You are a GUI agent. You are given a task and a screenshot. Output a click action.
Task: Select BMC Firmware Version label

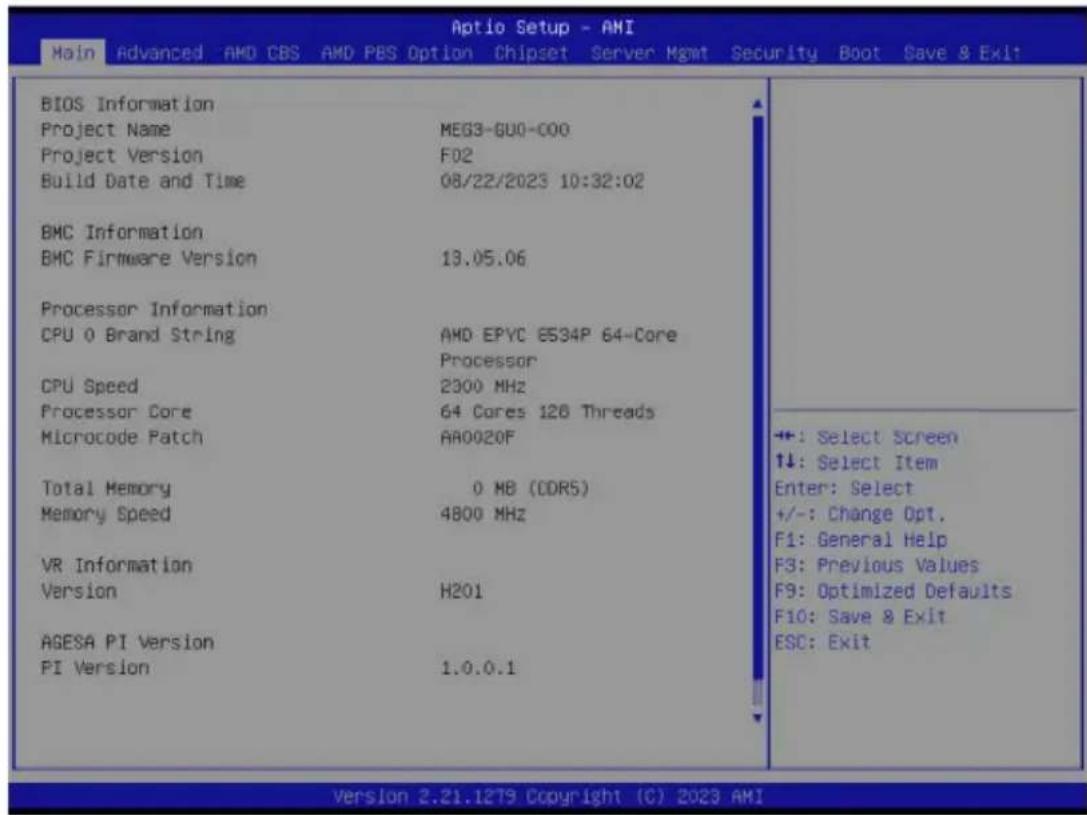[x=148, y=258]
